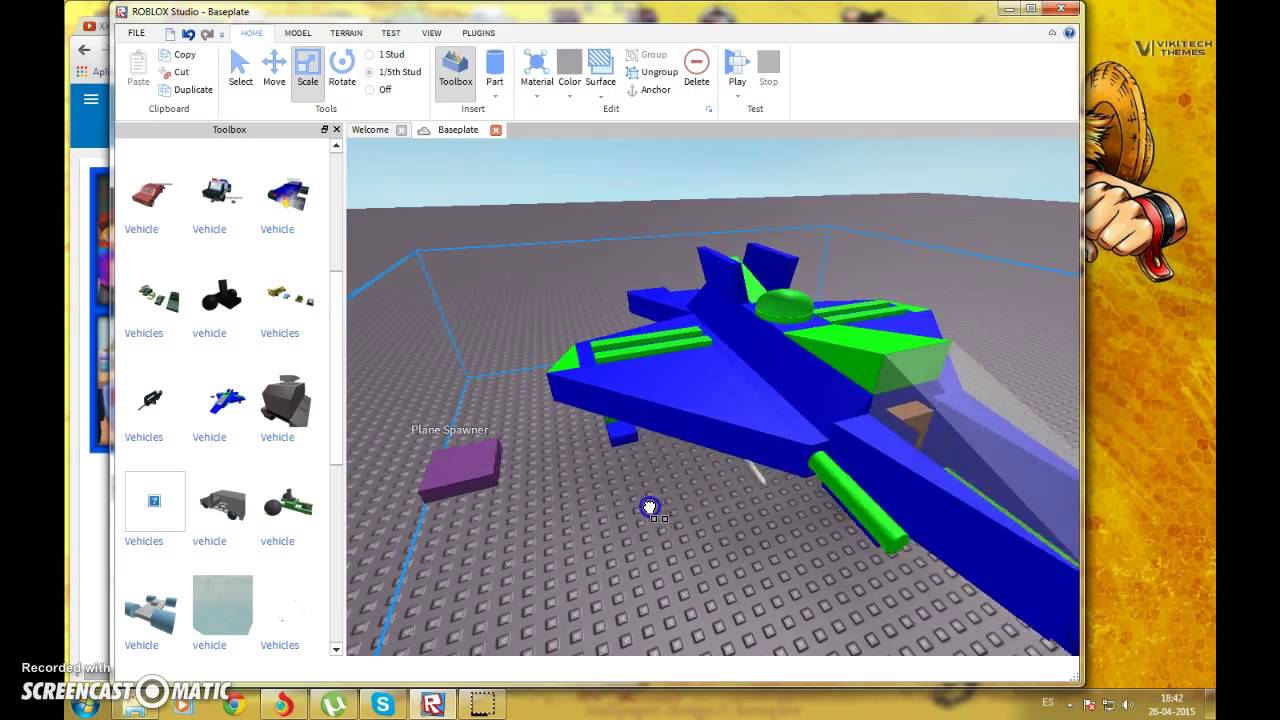Insert the red car Vehicle thumbnail
The image size is (1280, 720).
click(152, 193)
